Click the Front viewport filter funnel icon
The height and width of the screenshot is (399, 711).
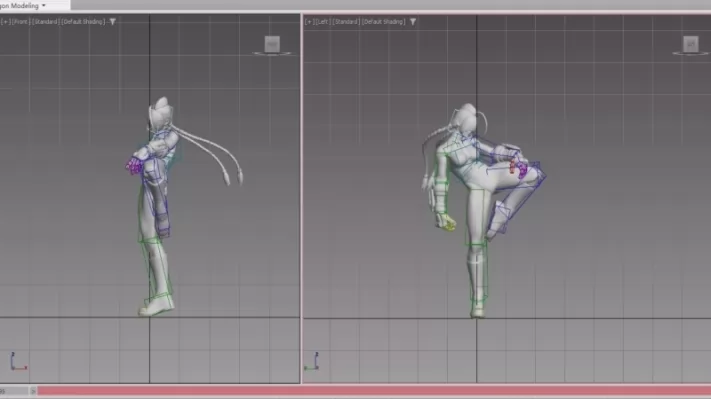click(x=112, y=21)
